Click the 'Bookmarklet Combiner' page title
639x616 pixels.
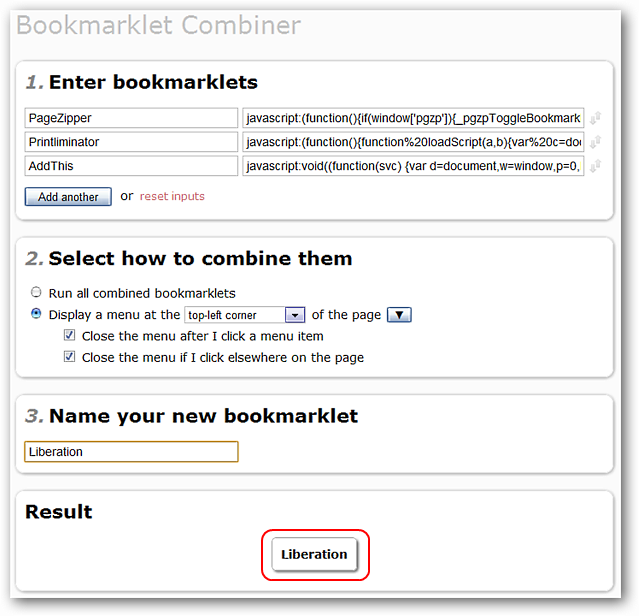pyautogui.click(x=158, y=26)
